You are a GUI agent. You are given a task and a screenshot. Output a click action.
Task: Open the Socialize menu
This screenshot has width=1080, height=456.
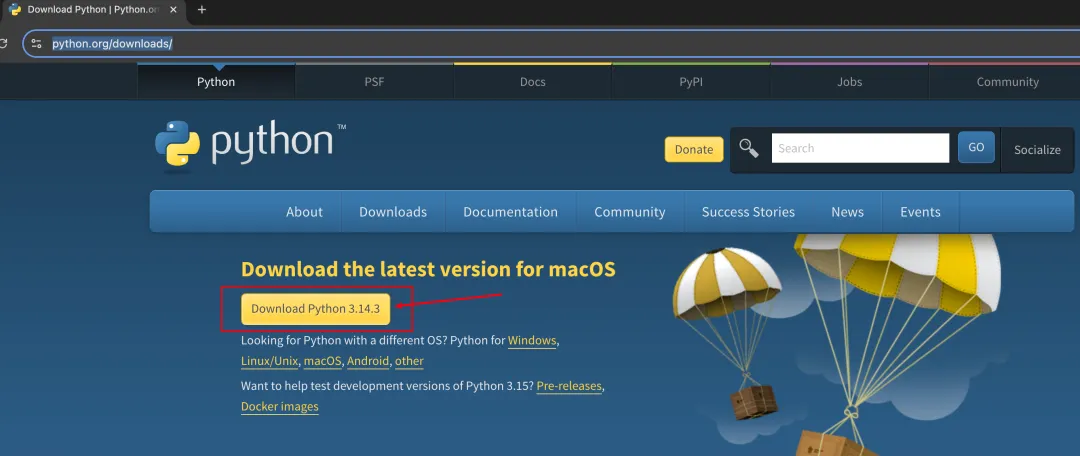(x=1037, y=149)
